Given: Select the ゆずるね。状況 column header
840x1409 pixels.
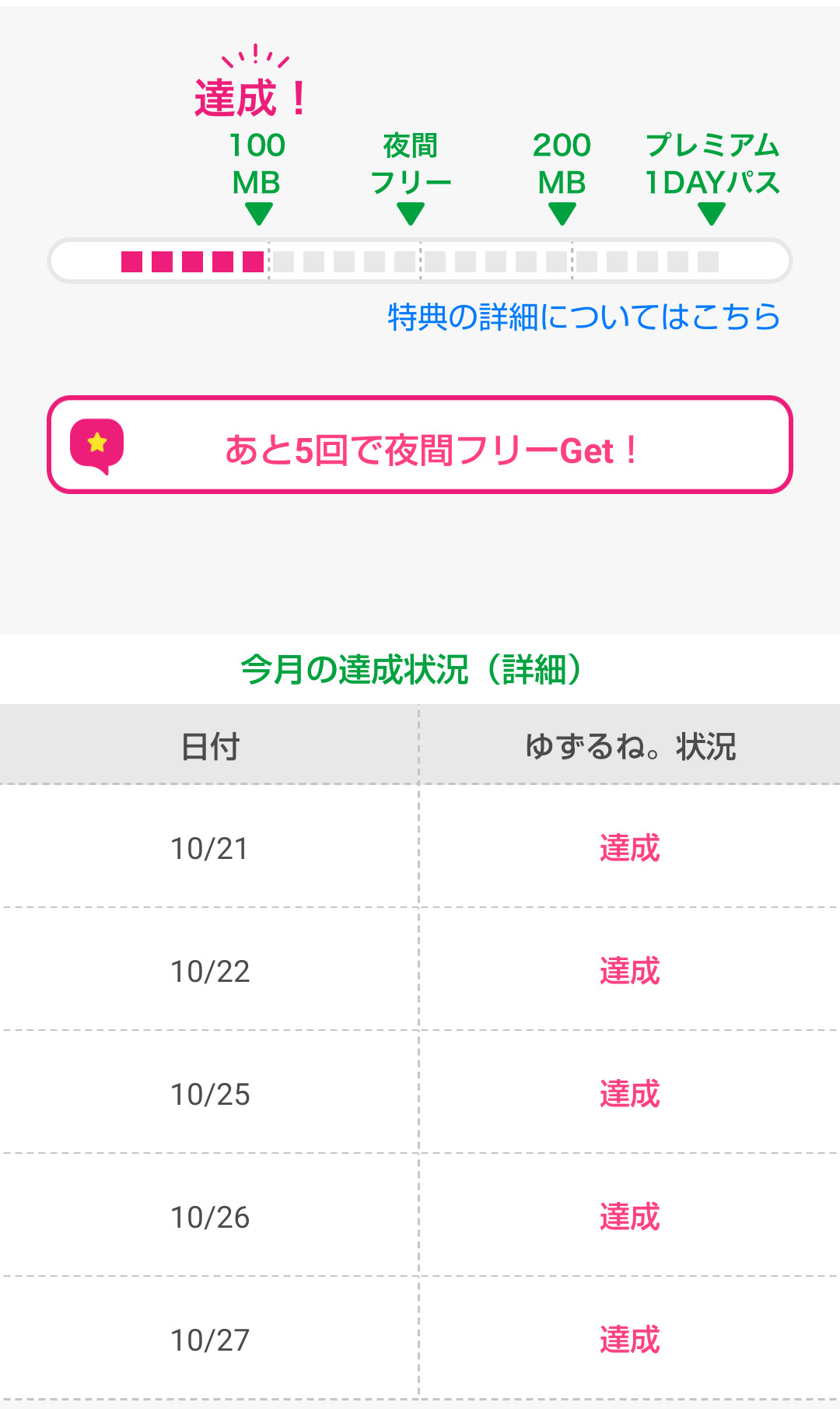Looking at the screenshot, I should 630,746.
